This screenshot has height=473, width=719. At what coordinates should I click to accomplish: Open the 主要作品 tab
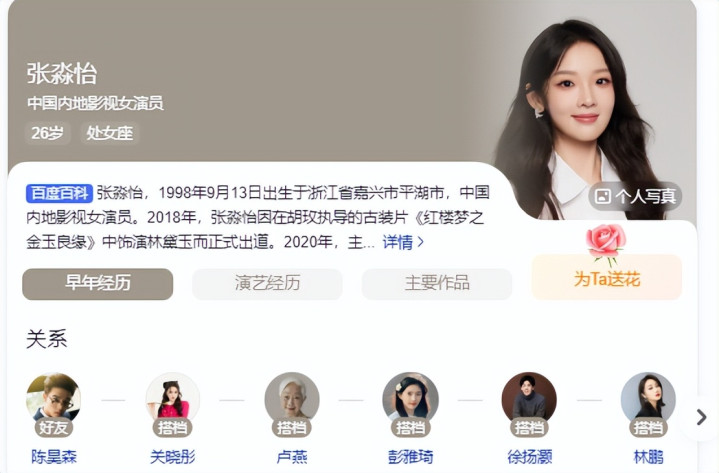point(437,284)
